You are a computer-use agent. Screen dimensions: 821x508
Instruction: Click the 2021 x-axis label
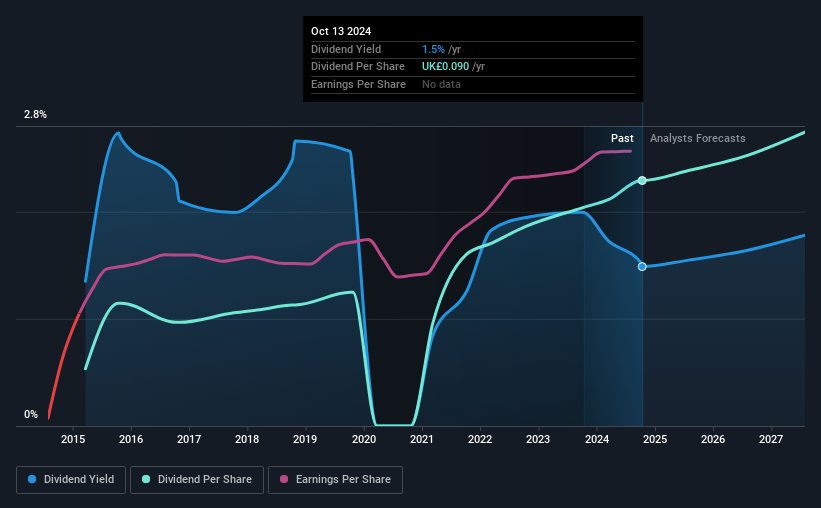421,439
